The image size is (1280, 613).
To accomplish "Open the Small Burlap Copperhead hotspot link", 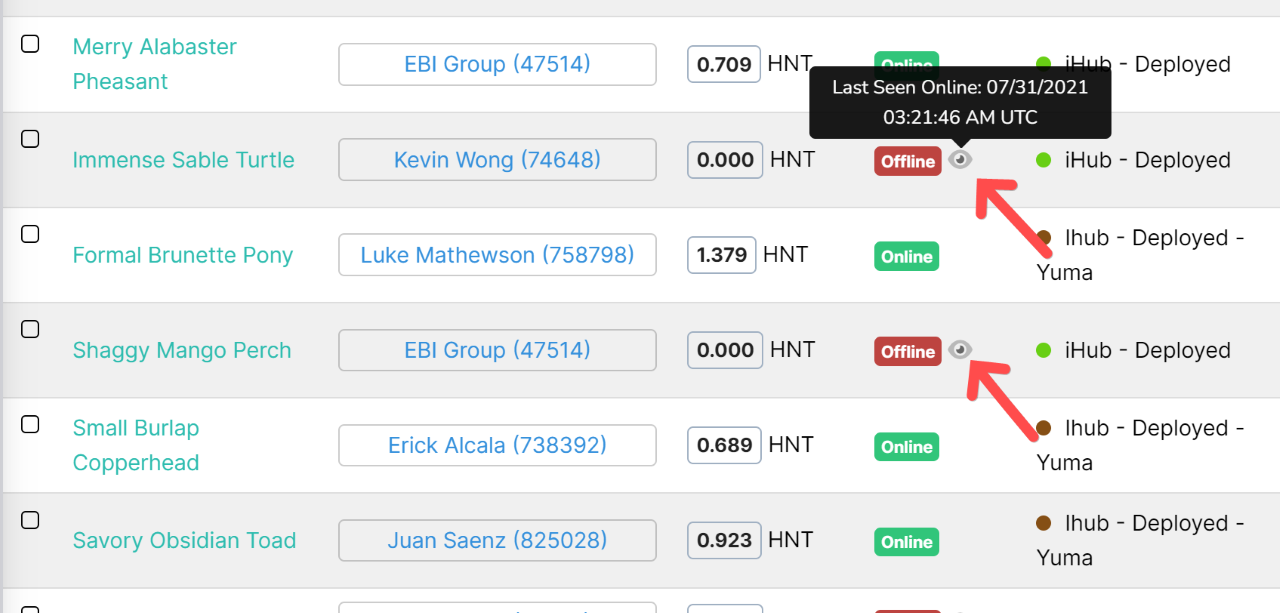I will (x=136, y=445).
